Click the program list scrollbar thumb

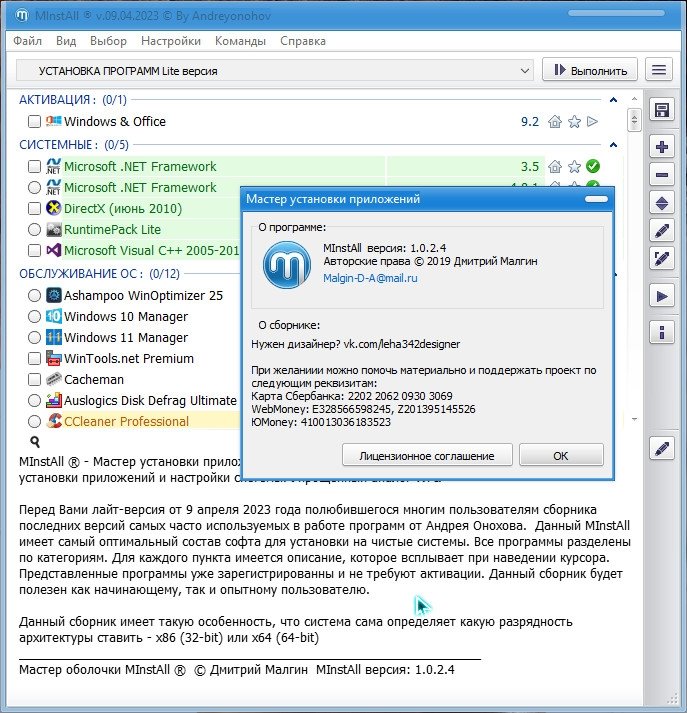point(634,120)
